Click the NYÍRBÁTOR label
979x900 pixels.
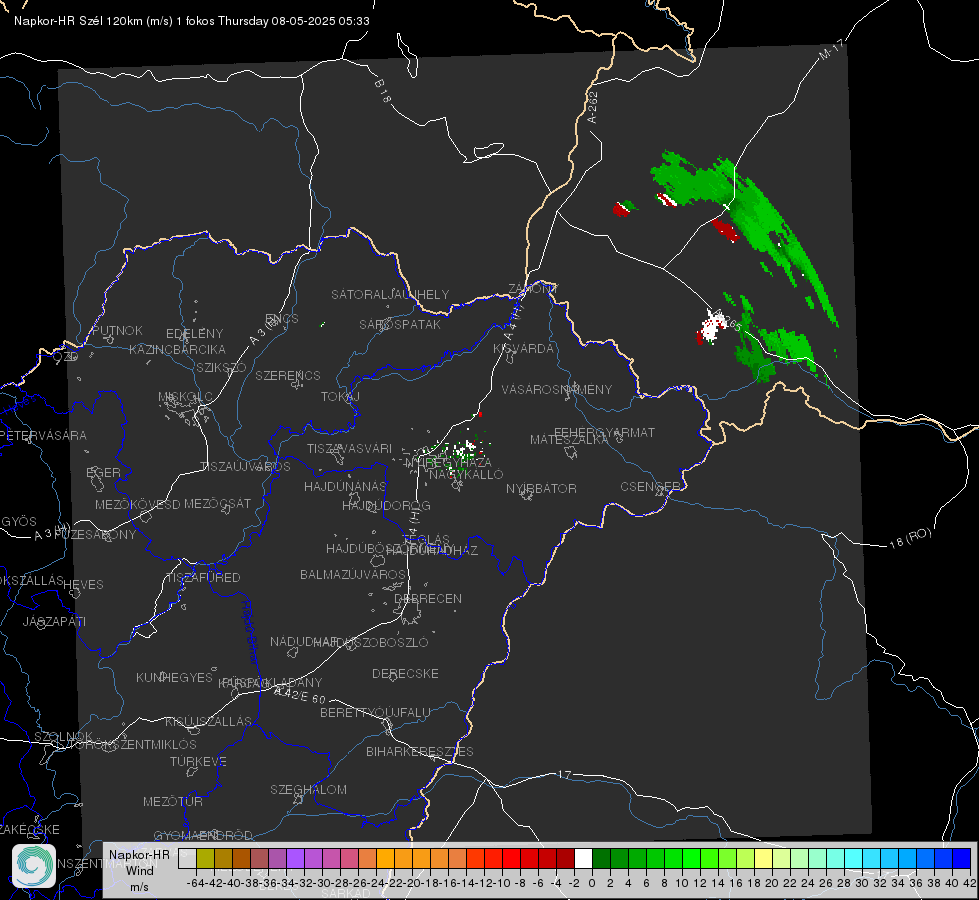(x=541, y=488)
